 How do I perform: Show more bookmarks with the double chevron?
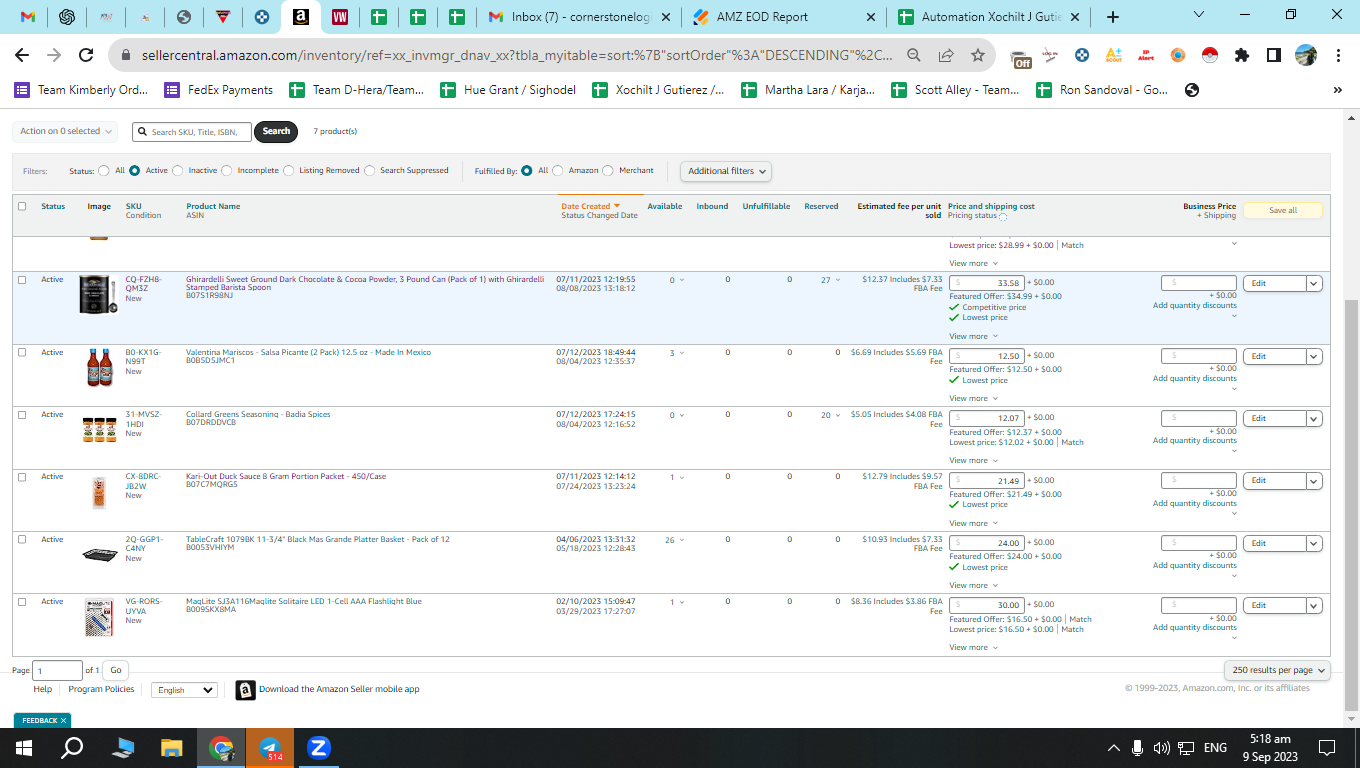click(x=1338, y=90)
